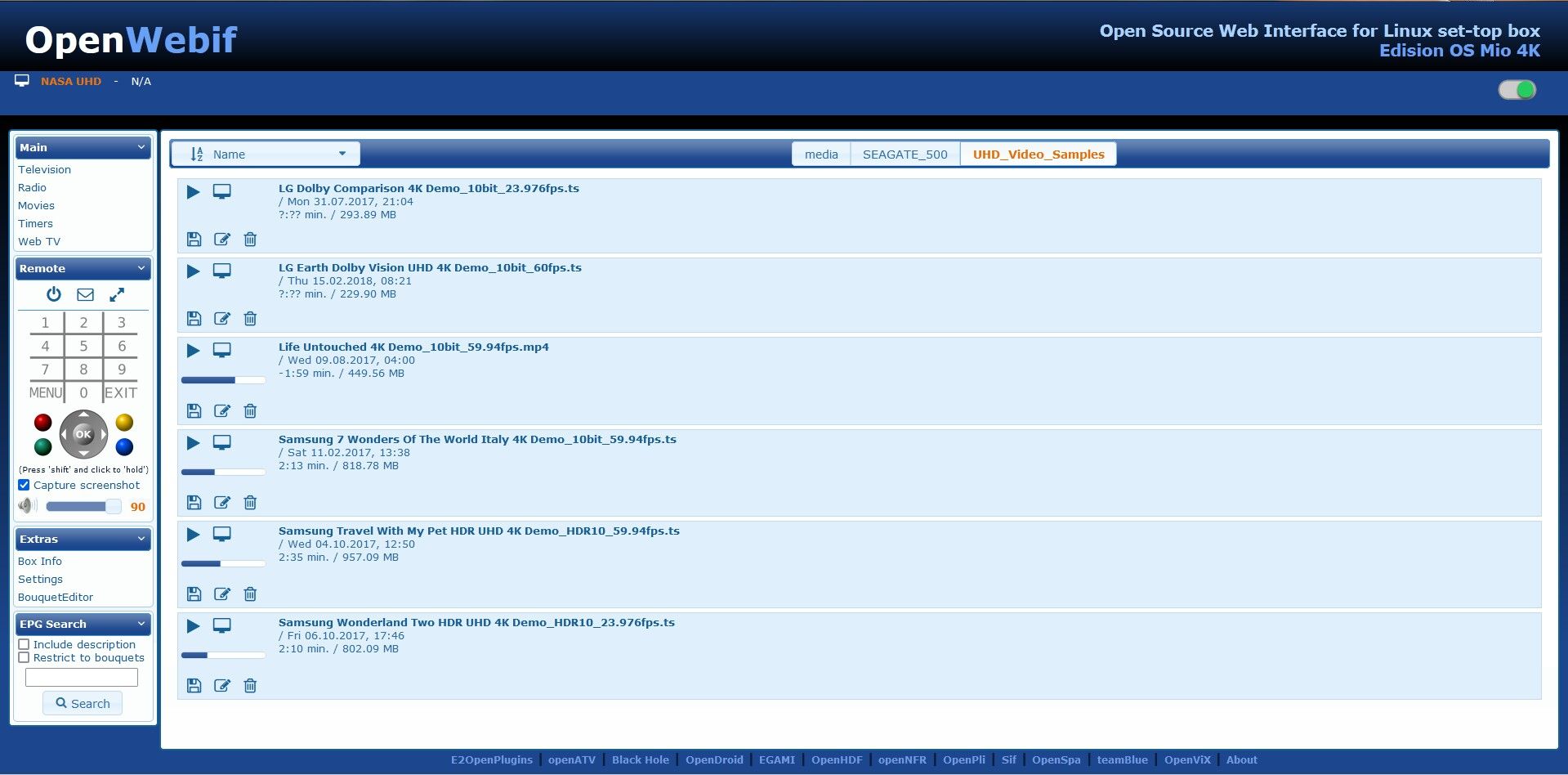
Task: Focus the EPG search text field
Action: (82, 677)
